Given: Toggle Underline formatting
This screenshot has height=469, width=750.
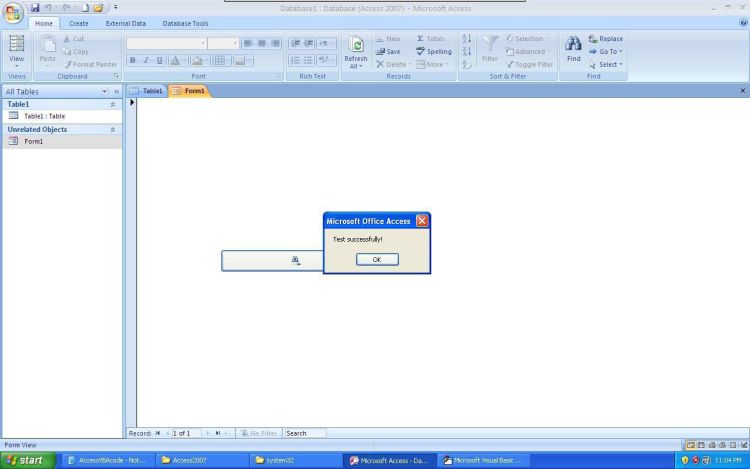Looking at the screenshot, I should 159,60.
